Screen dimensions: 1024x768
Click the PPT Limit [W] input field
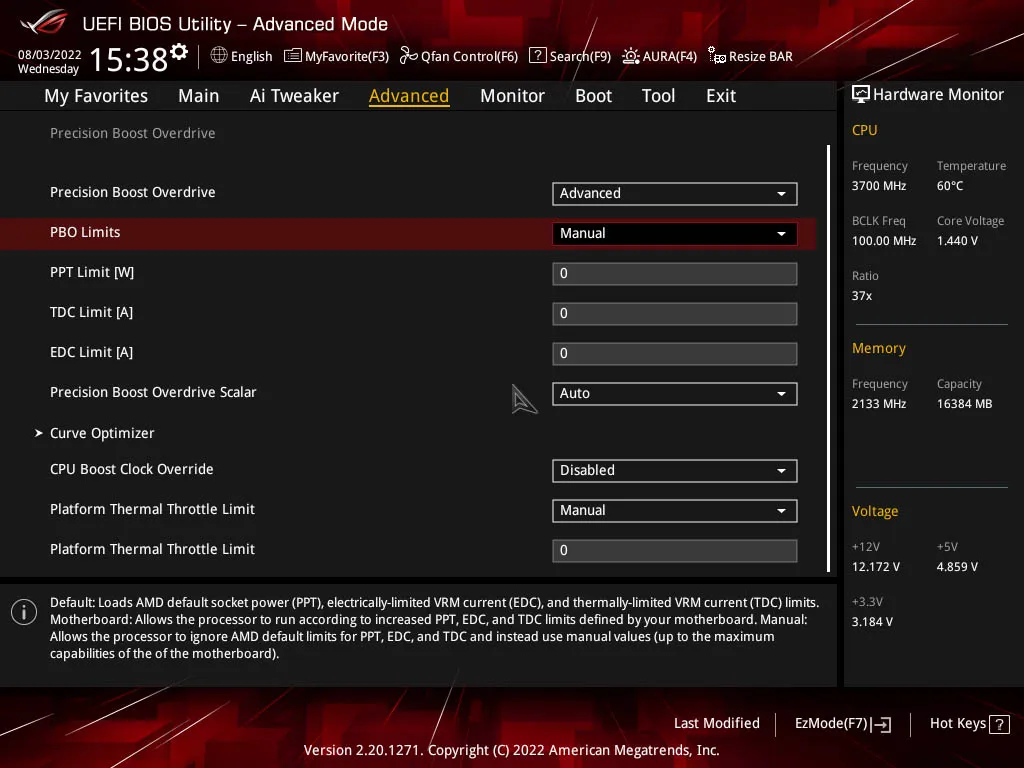click(x=675, y=274)
